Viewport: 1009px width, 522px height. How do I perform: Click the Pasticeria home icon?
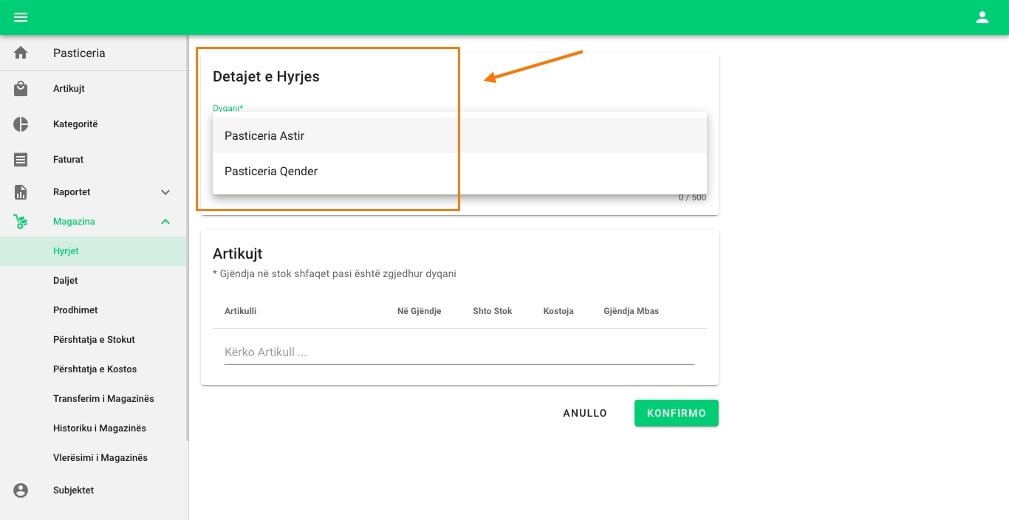[20, 53]
